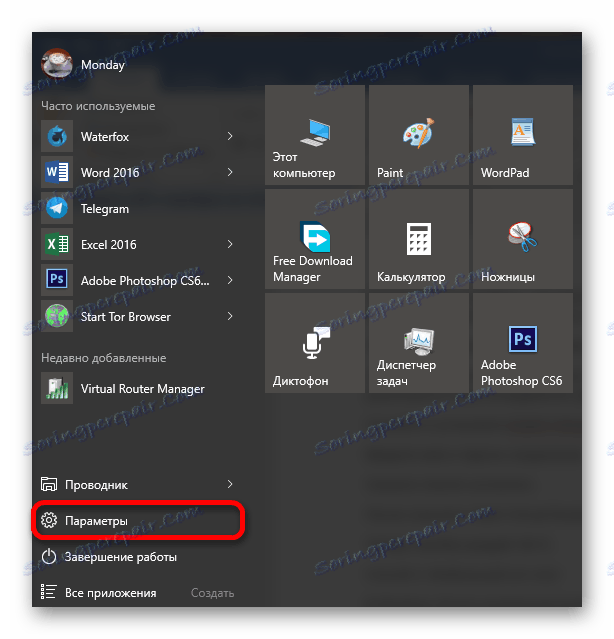614x639 pixels.
Task: Open the Диктофон voice recorder tile
Action: [315, 343]
